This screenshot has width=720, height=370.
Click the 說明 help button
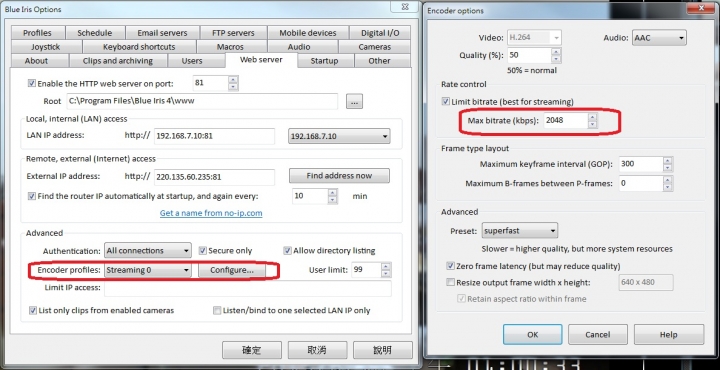point(383,350)
